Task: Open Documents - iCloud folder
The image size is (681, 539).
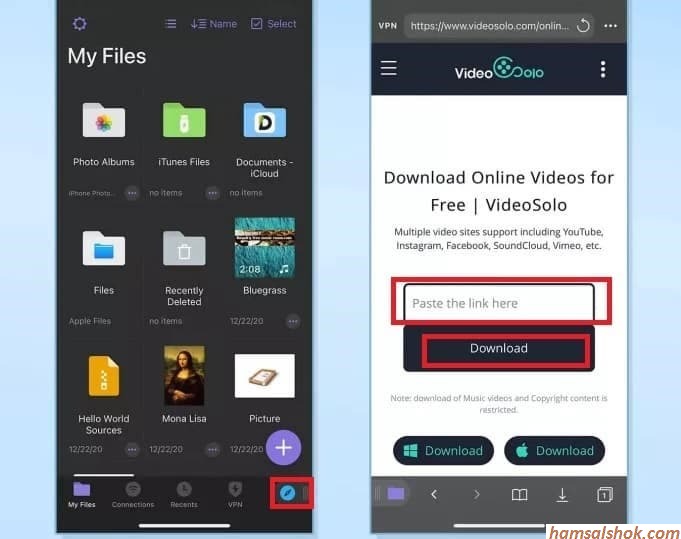Action: click(264, 120)
